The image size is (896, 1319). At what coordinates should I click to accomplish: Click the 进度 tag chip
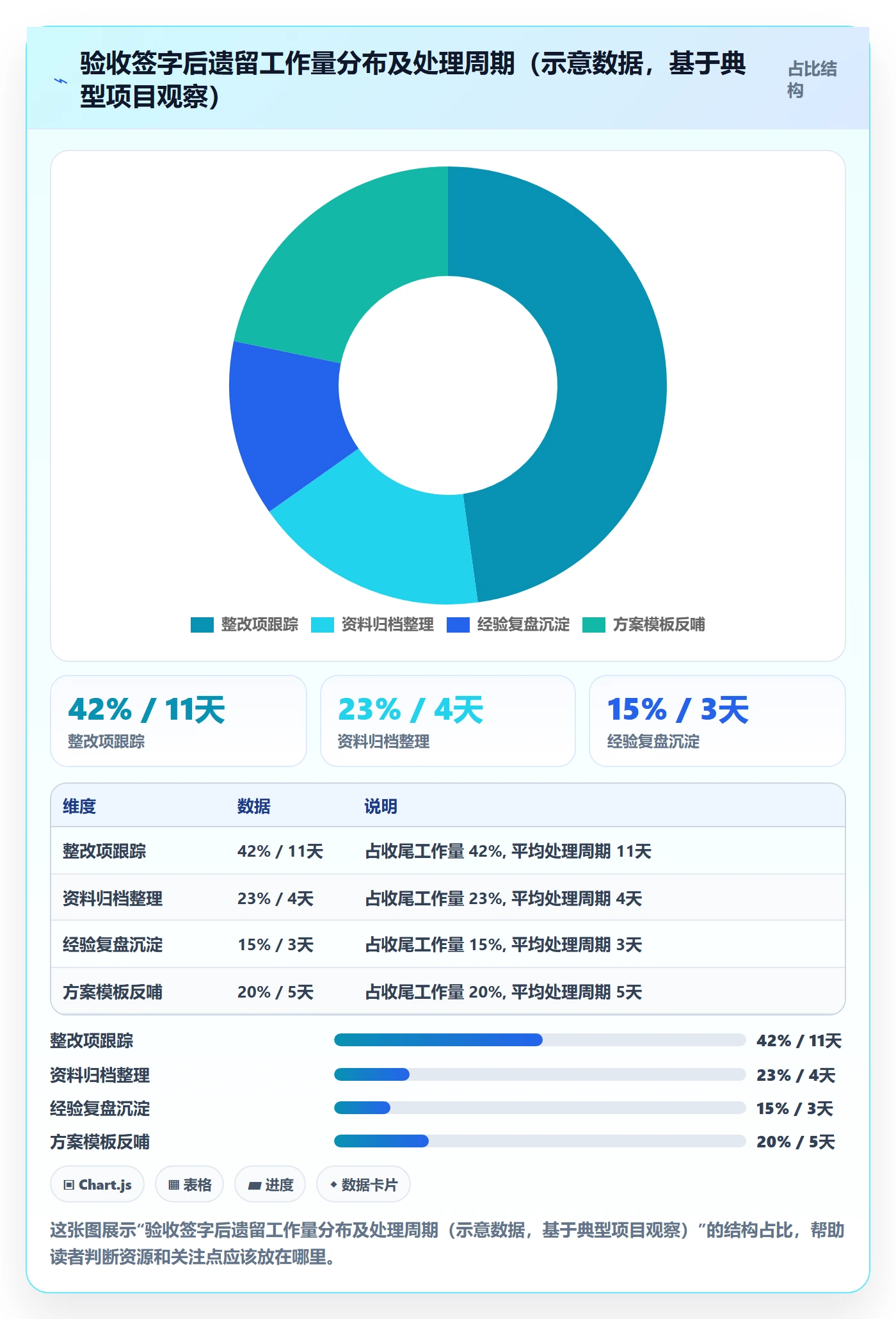270,1185
